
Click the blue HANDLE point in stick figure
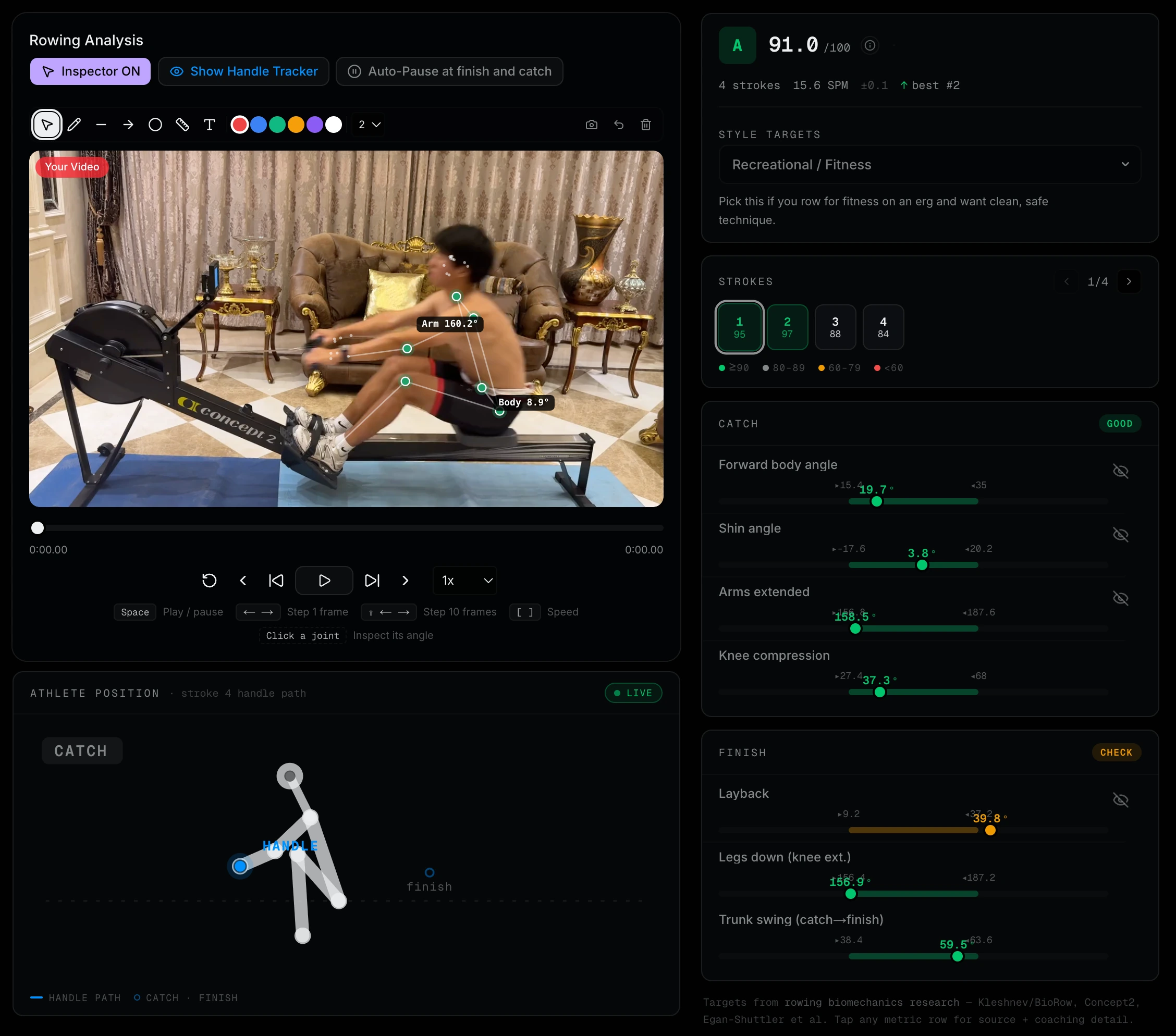click(x=240, y=866)
